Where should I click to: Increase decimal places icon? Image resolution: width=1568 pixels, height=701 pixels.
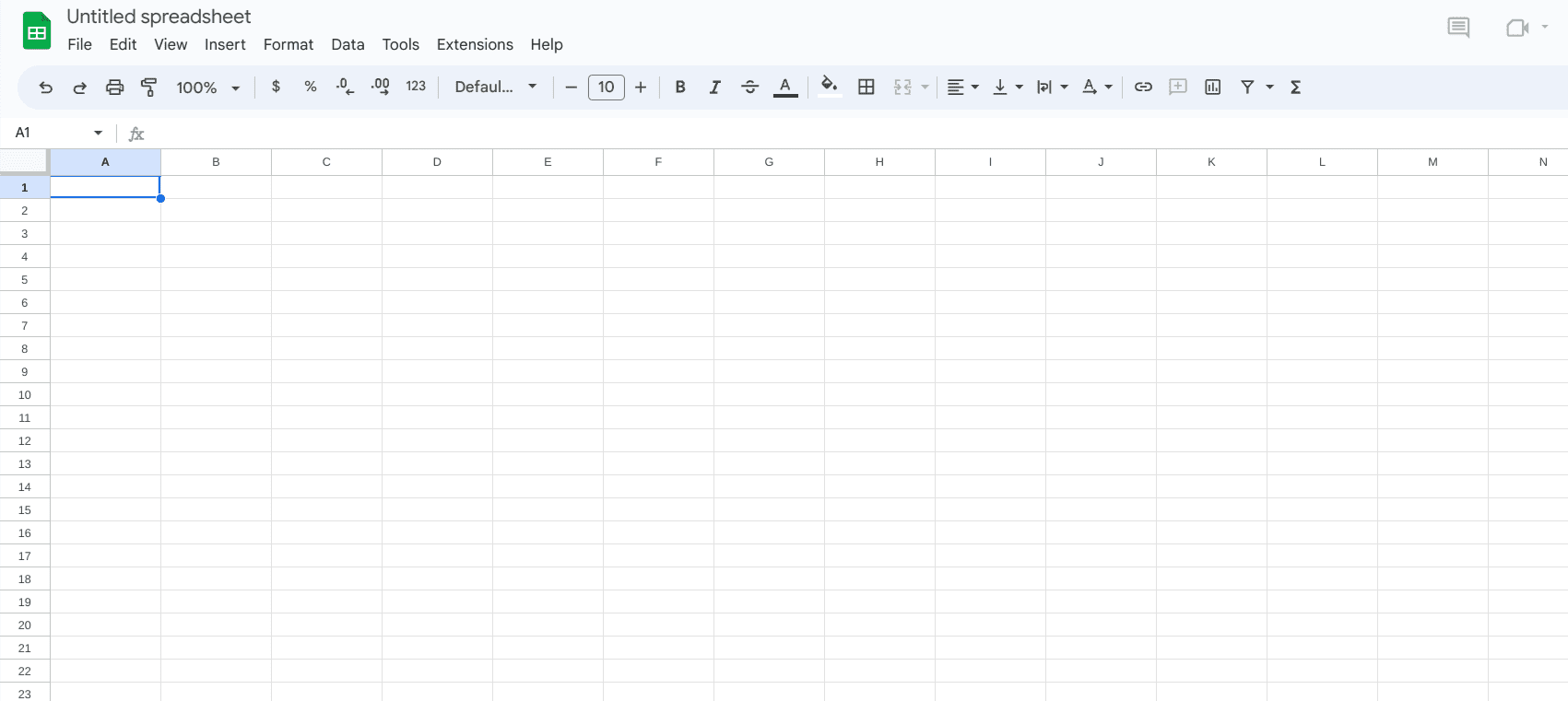[x=380, y=87]
